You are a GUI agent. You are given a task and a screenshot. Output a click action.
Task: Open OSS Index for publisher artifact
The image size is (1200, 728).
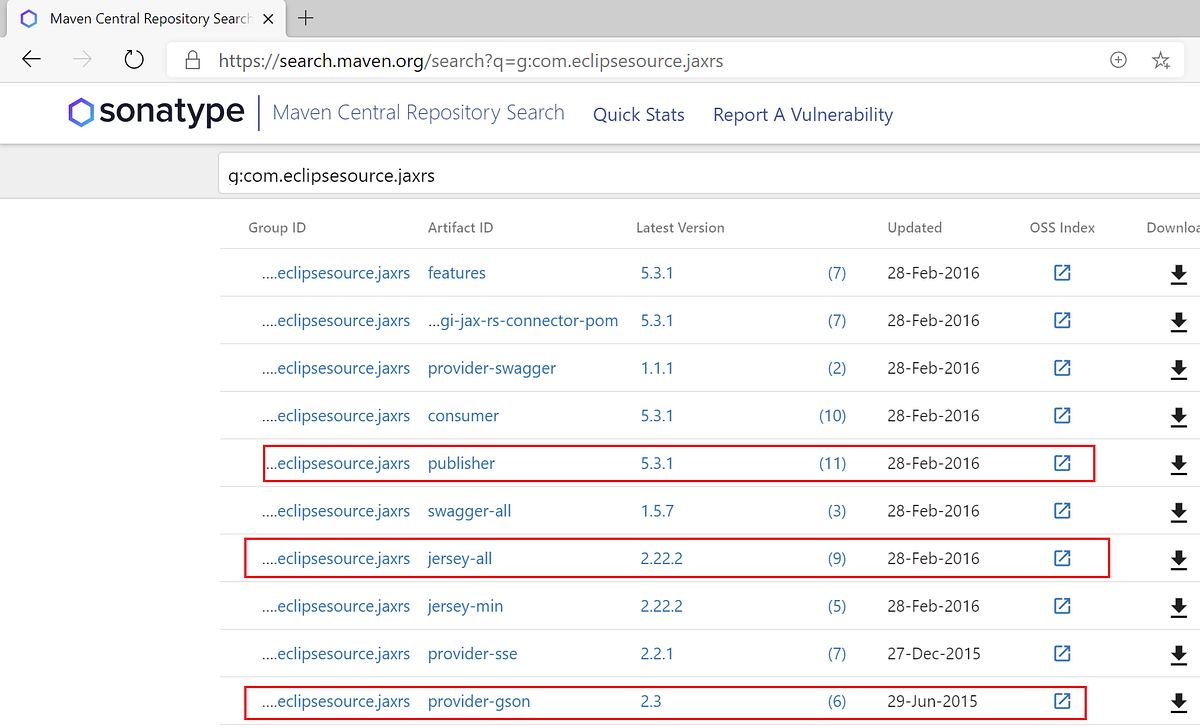(x=1062, y=463)
